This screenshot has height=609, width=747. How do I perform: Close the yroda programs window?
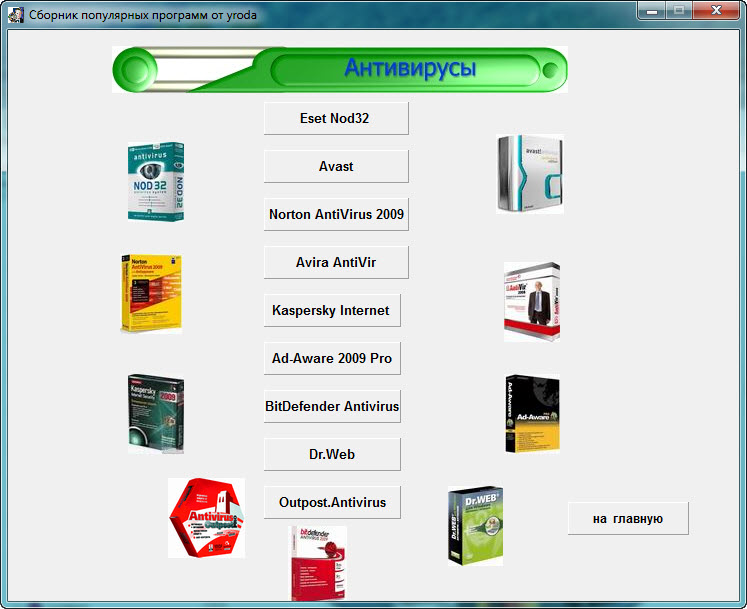click(716, 10)
